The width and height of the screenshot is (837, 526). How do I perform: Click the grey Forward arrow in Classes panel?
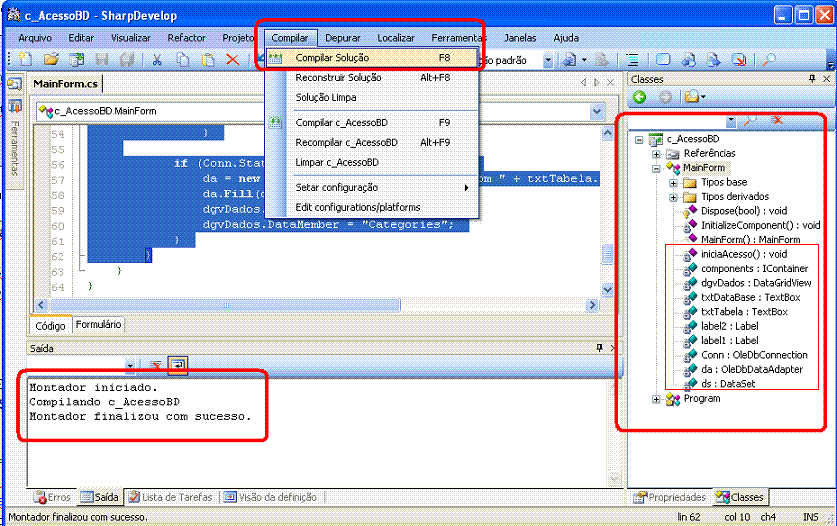click(x=665, y=97)
